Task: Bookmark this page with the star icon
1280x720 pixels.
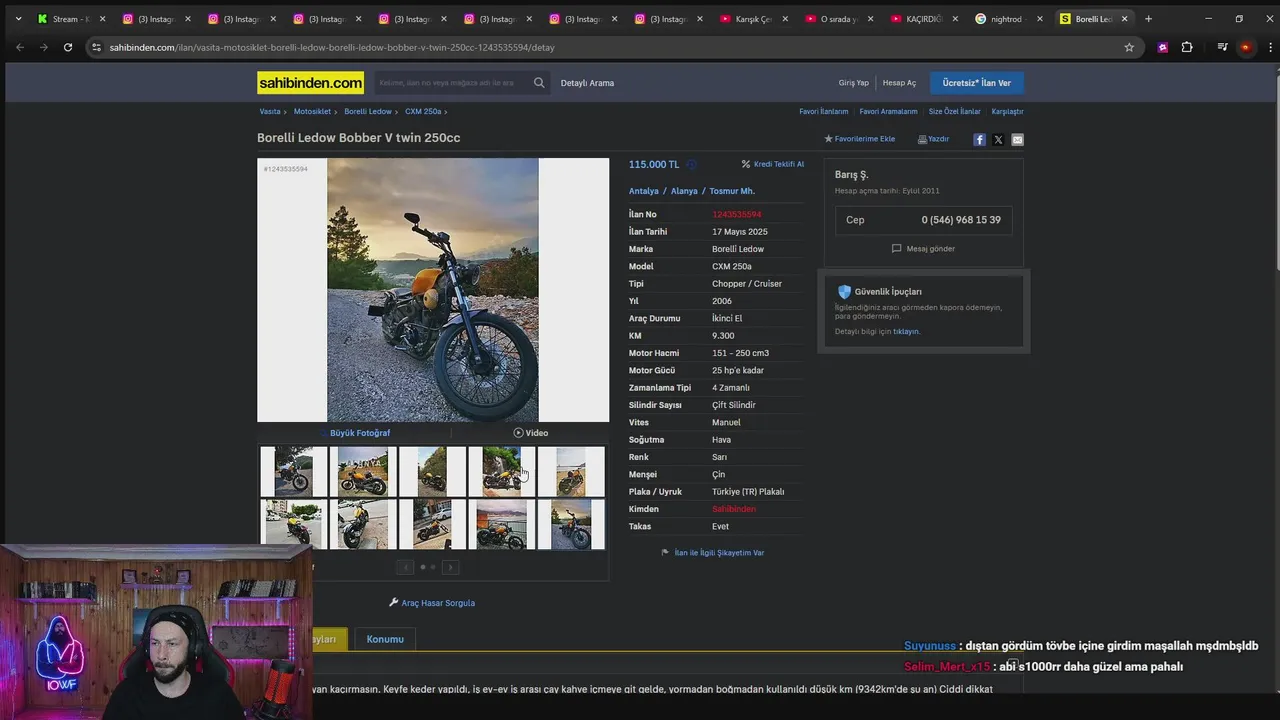Action: coord(1129,47)
